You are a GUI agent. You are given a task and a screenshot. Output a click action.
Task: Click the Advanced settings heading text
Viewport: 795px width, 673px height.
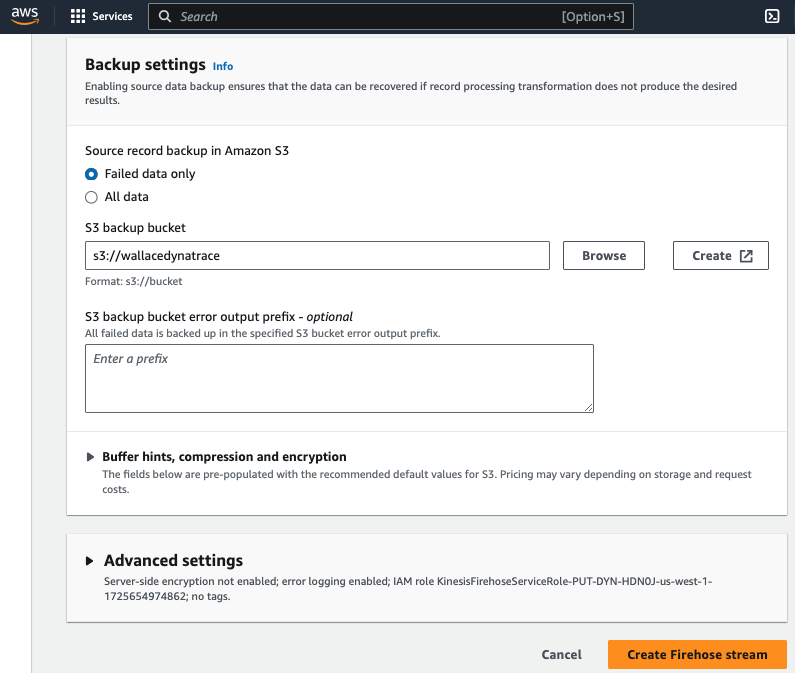pyautogui.click(x=173, y=560)
